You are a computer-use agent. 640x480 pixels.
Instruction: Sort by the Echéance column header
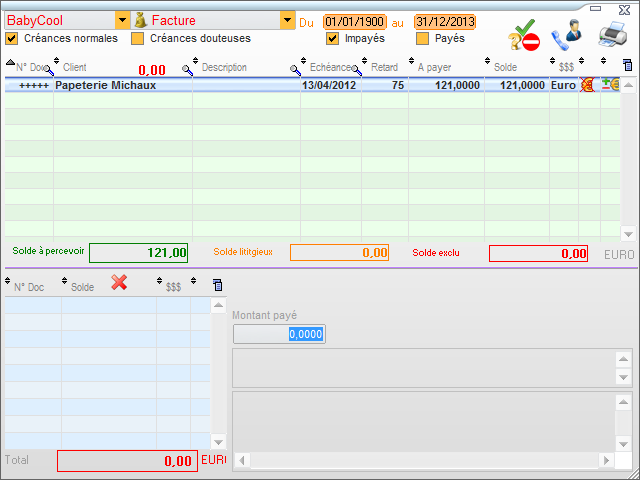(x=328, y=67)
